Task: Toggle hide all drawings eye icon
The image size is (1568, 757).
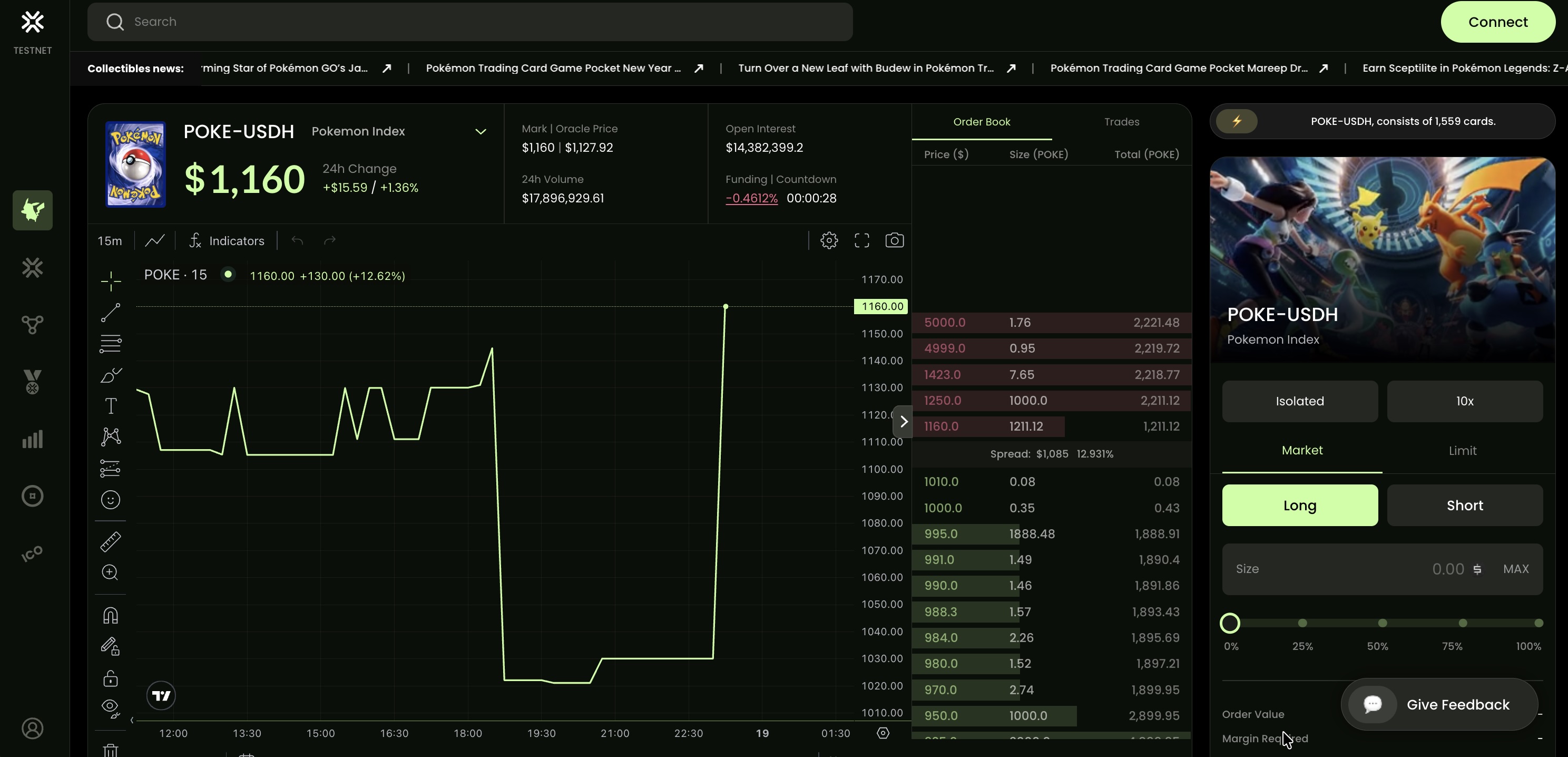Action: click(110, 707)
